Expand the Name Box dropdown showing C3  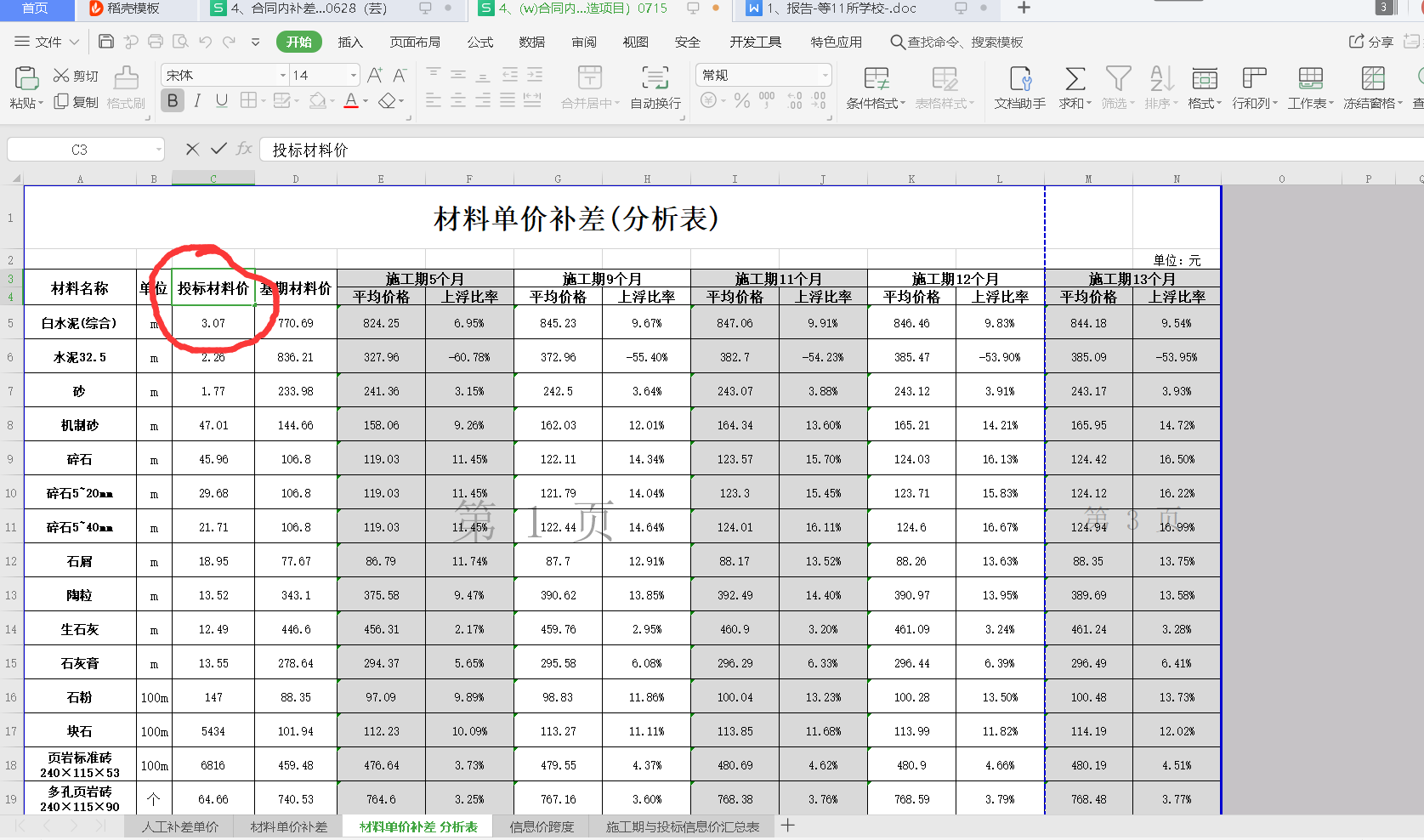click(158, 150)
